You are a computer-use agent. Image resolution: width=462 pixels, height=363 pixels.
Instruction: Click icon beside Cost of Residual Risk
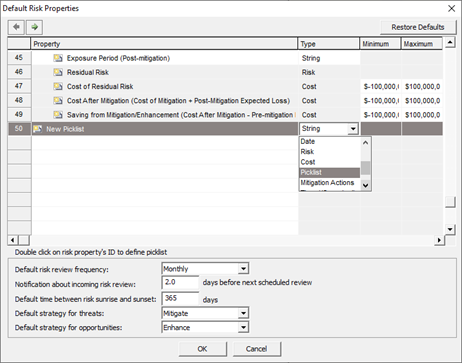(58, 87)
